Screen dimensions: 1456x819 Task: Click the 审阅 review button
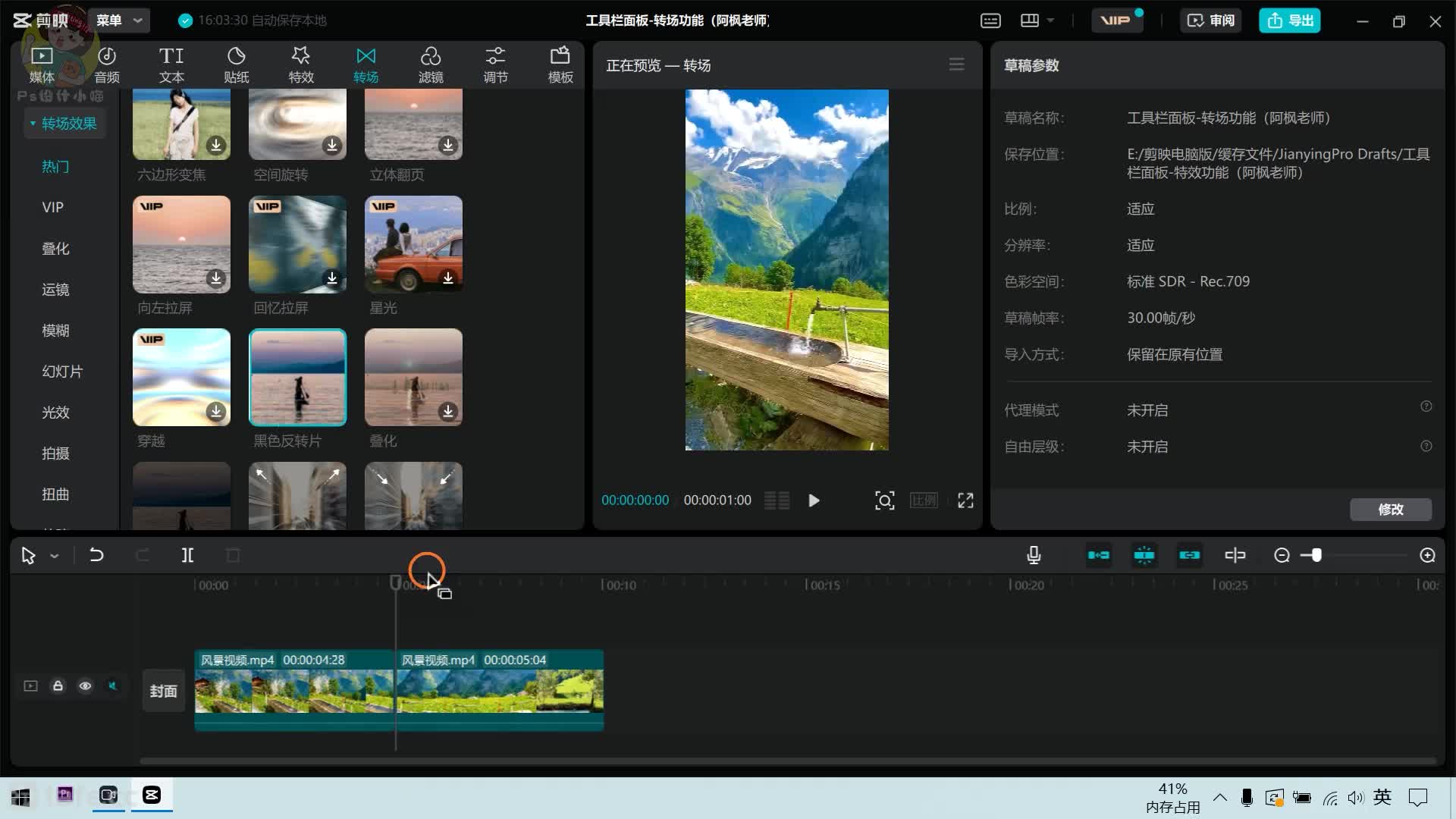(x=1211, y=20)
